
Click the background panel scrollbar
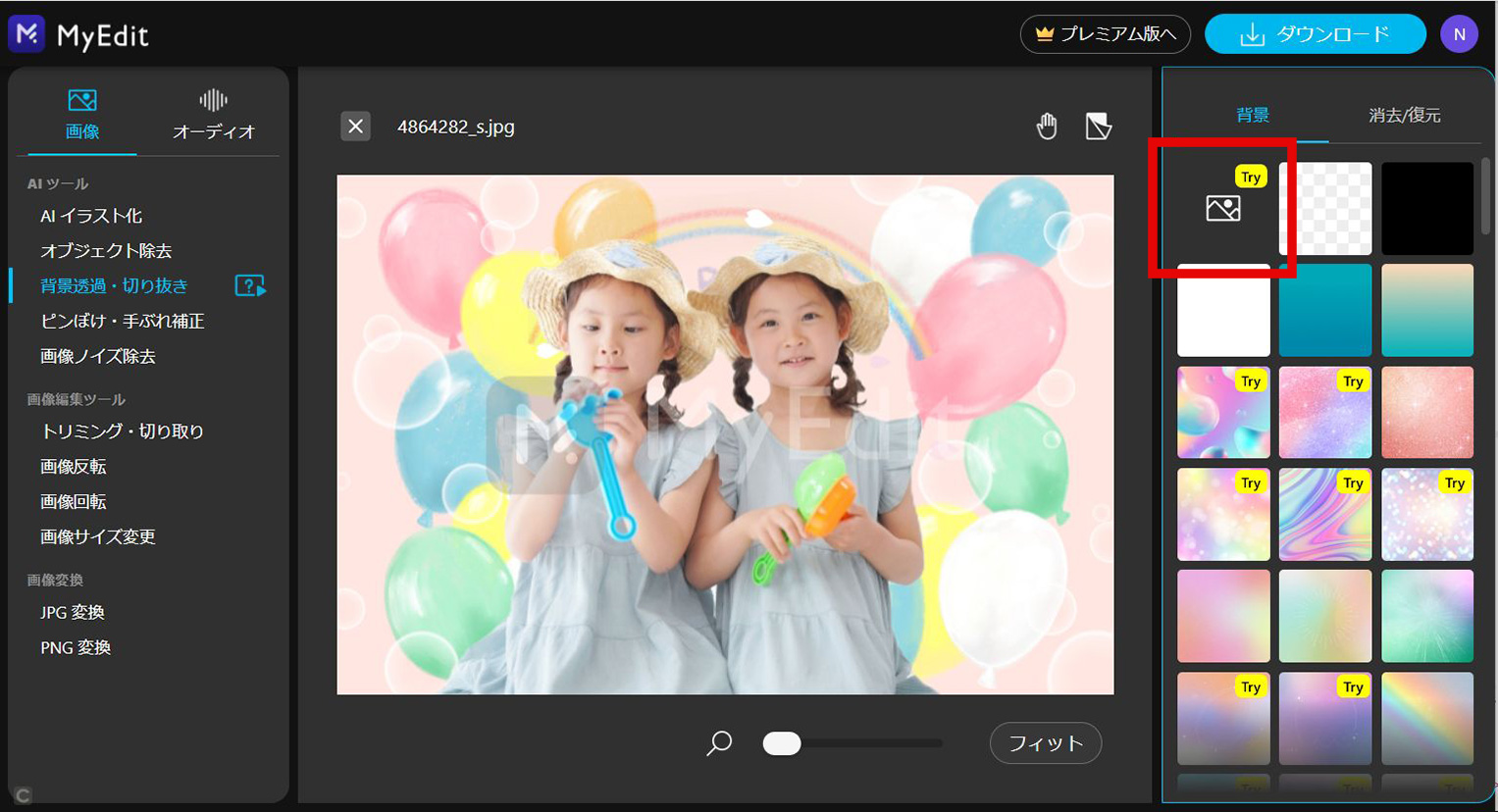click(x=1486, y=196)
